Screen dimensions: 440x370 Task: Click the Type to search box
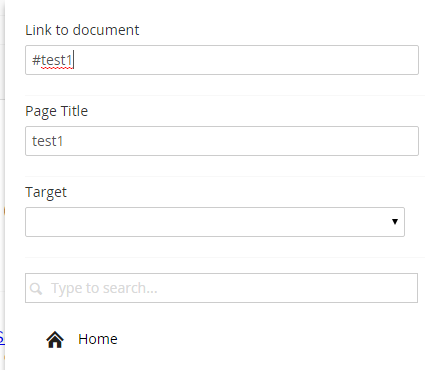[221, 288]
